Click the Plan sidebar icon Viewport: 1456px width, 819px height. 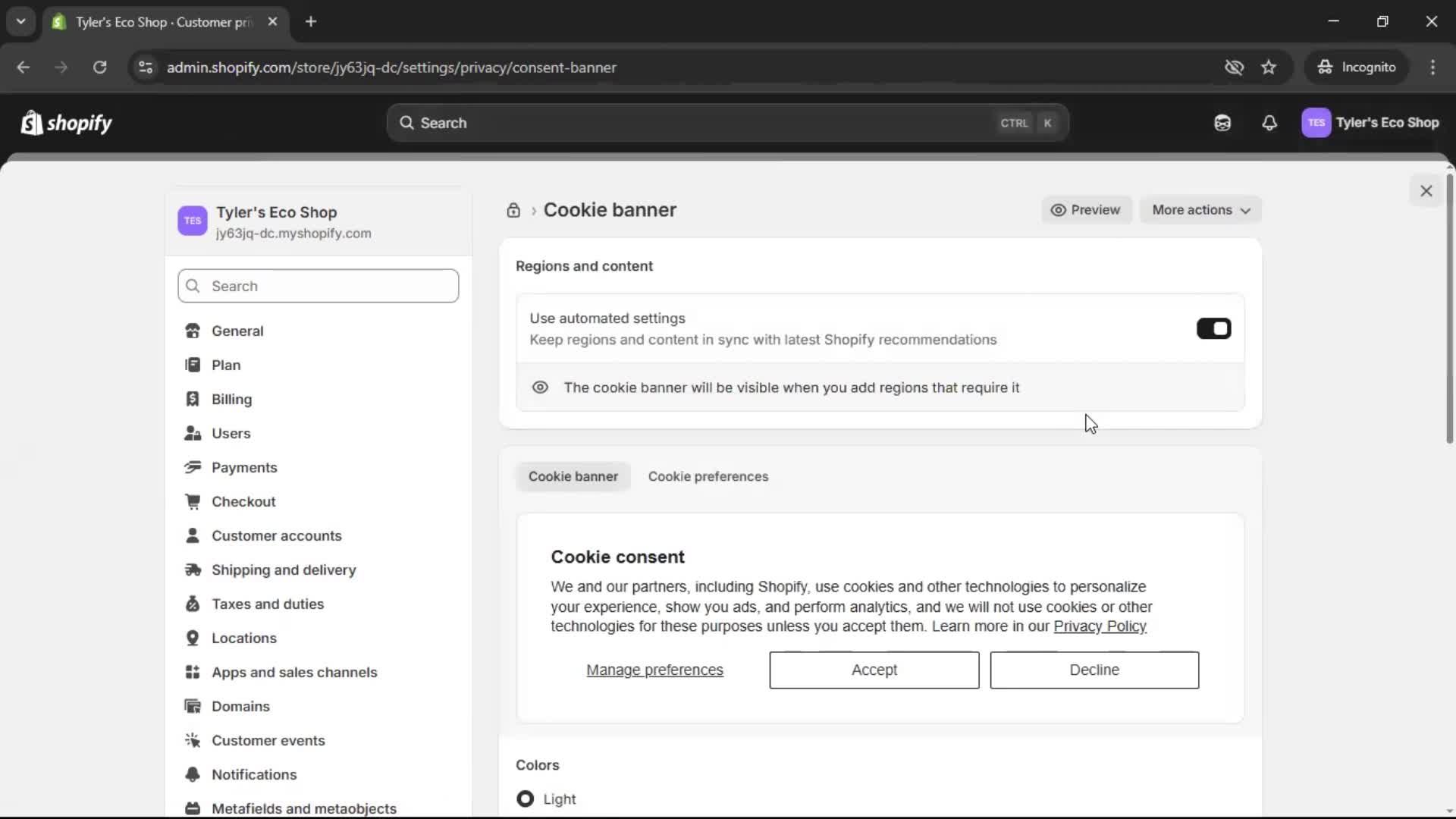click(193, 366)
